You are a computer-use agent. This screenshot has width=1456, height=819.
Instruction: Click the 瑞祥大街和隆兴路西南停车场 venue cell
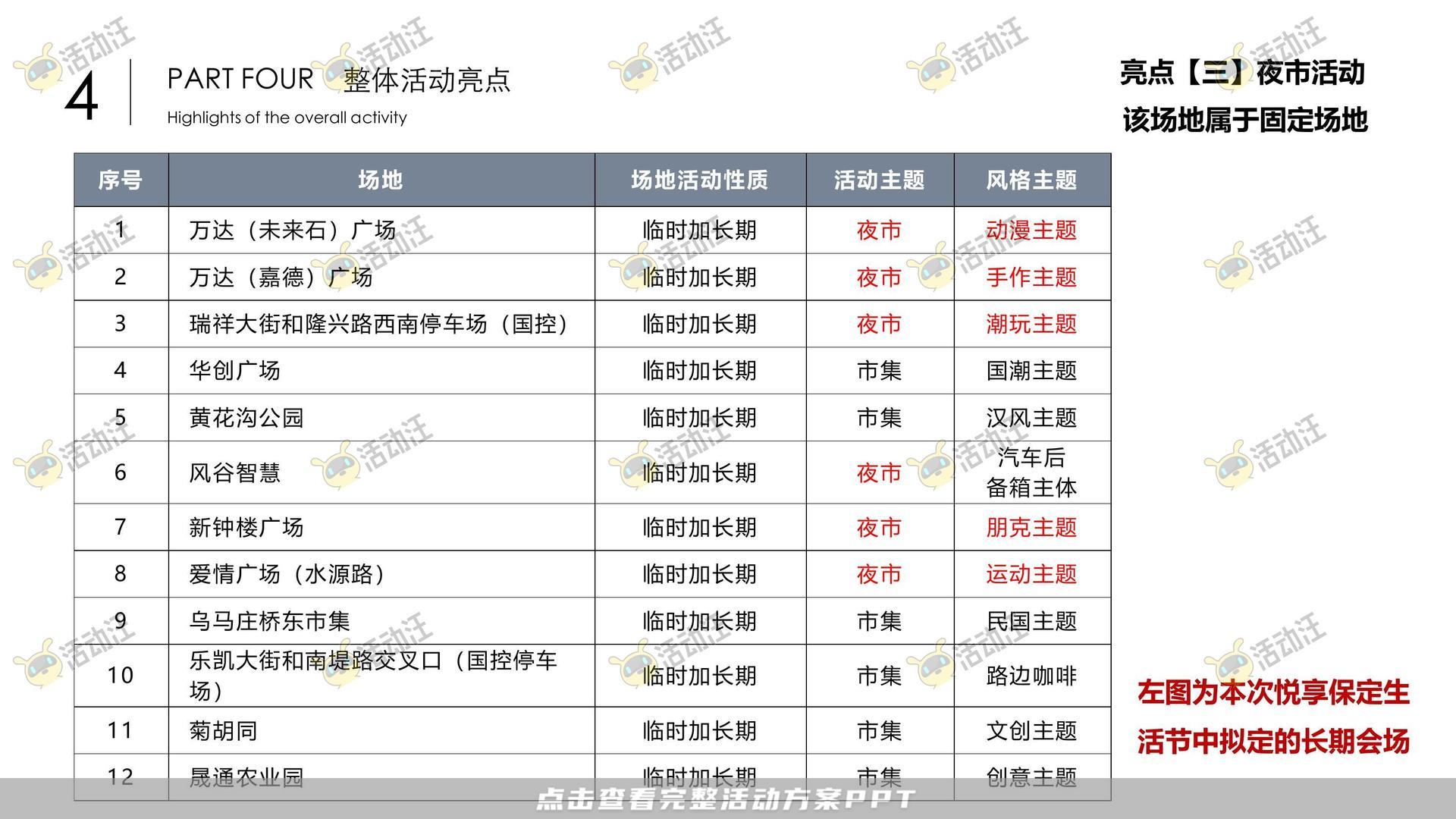[381, 324]
